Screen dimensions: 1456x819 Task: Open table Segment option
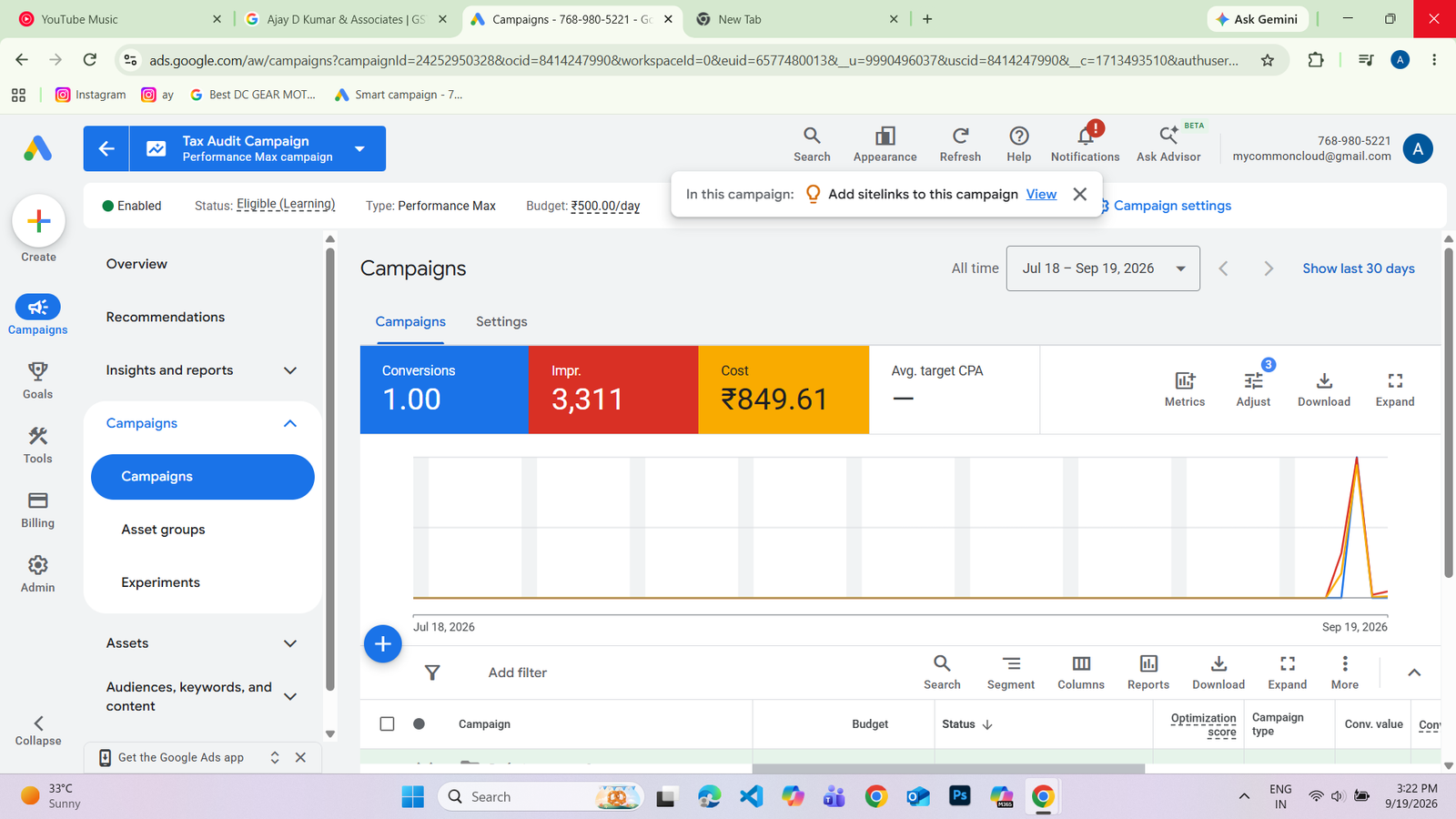point(1011,672)
